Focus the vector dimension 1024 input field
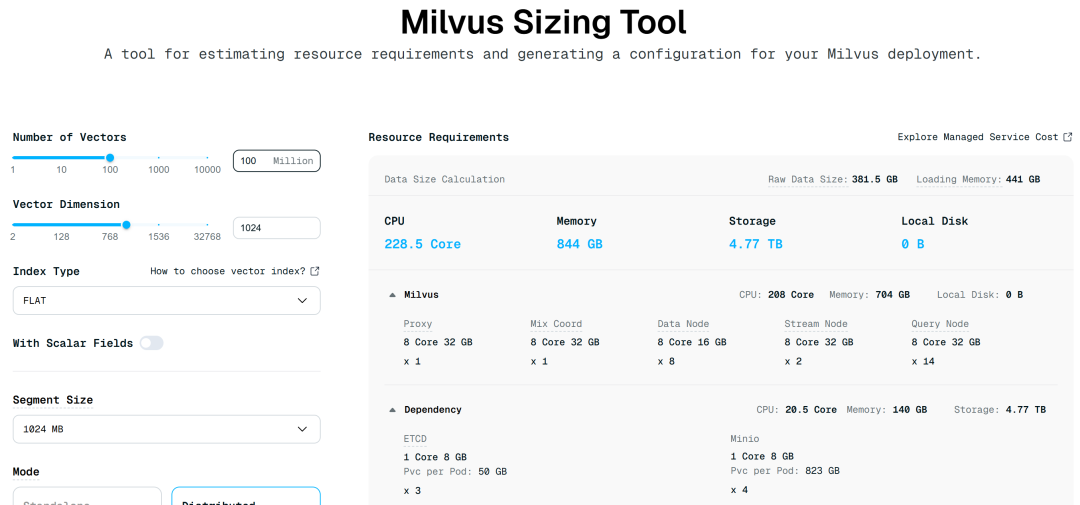1080x505 pixels. point(277,228)
